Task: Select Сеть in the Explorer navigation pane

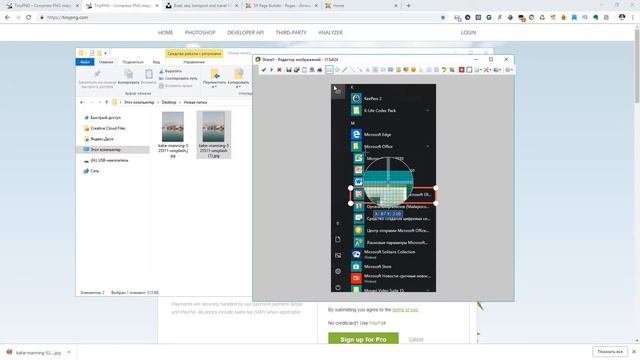Action: [94, 171]
